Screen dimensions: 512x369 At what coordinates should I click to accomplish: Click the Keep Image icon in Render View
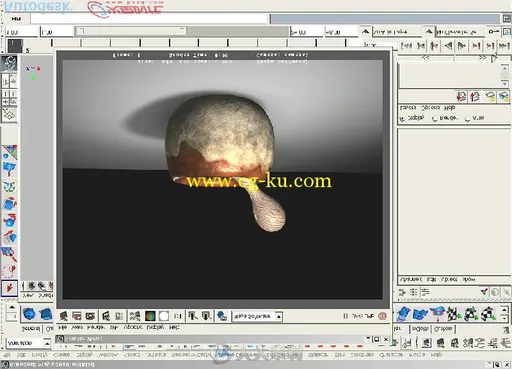(x=193, y=316)
